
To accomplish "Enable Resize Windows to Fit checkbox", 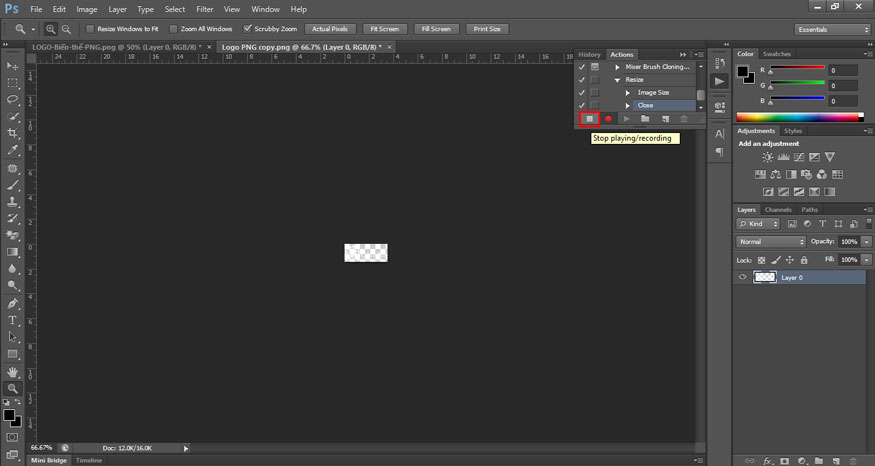I will coord(90,29).
